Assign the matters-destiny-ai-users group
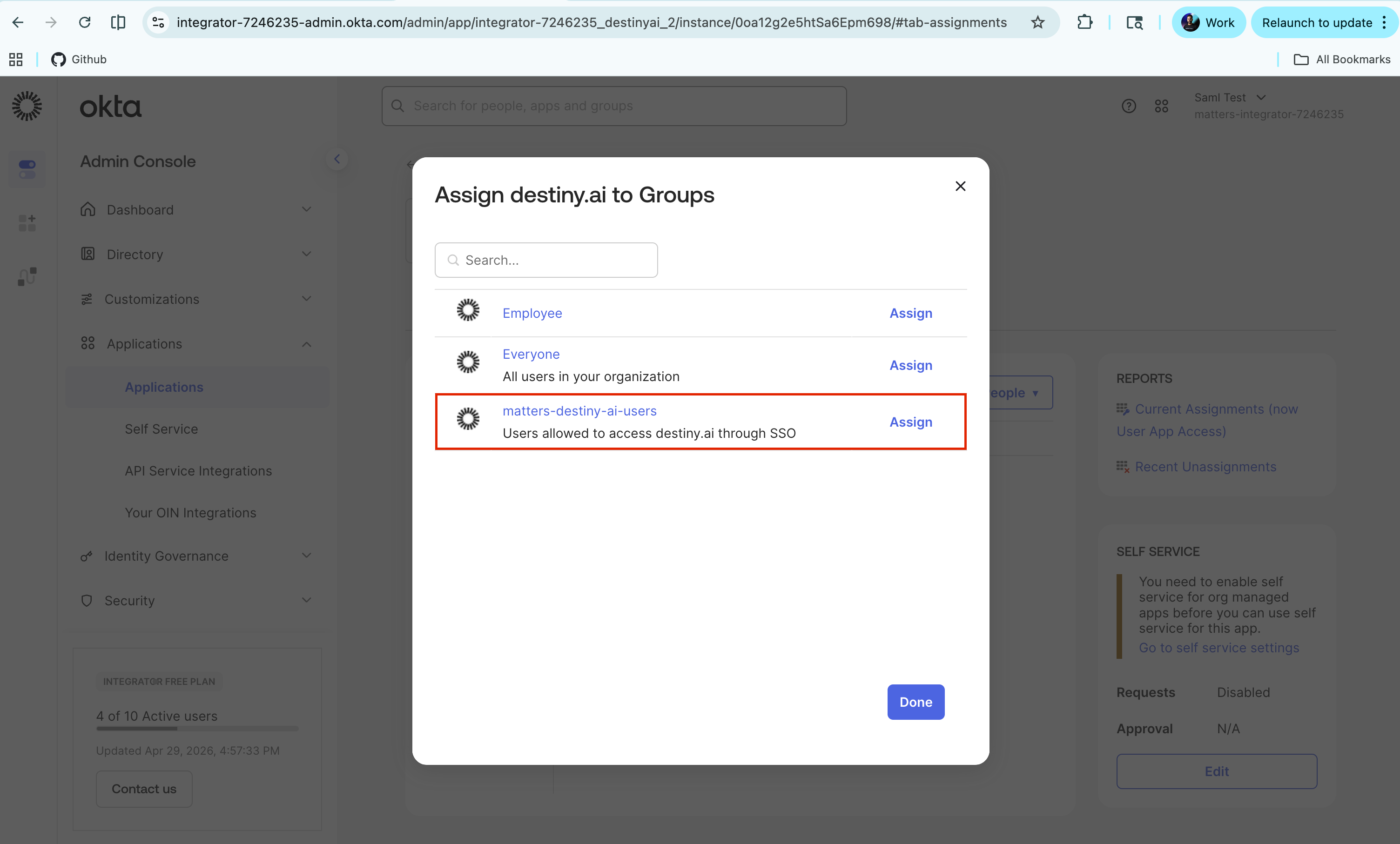1400x844 pixels. 911,422
